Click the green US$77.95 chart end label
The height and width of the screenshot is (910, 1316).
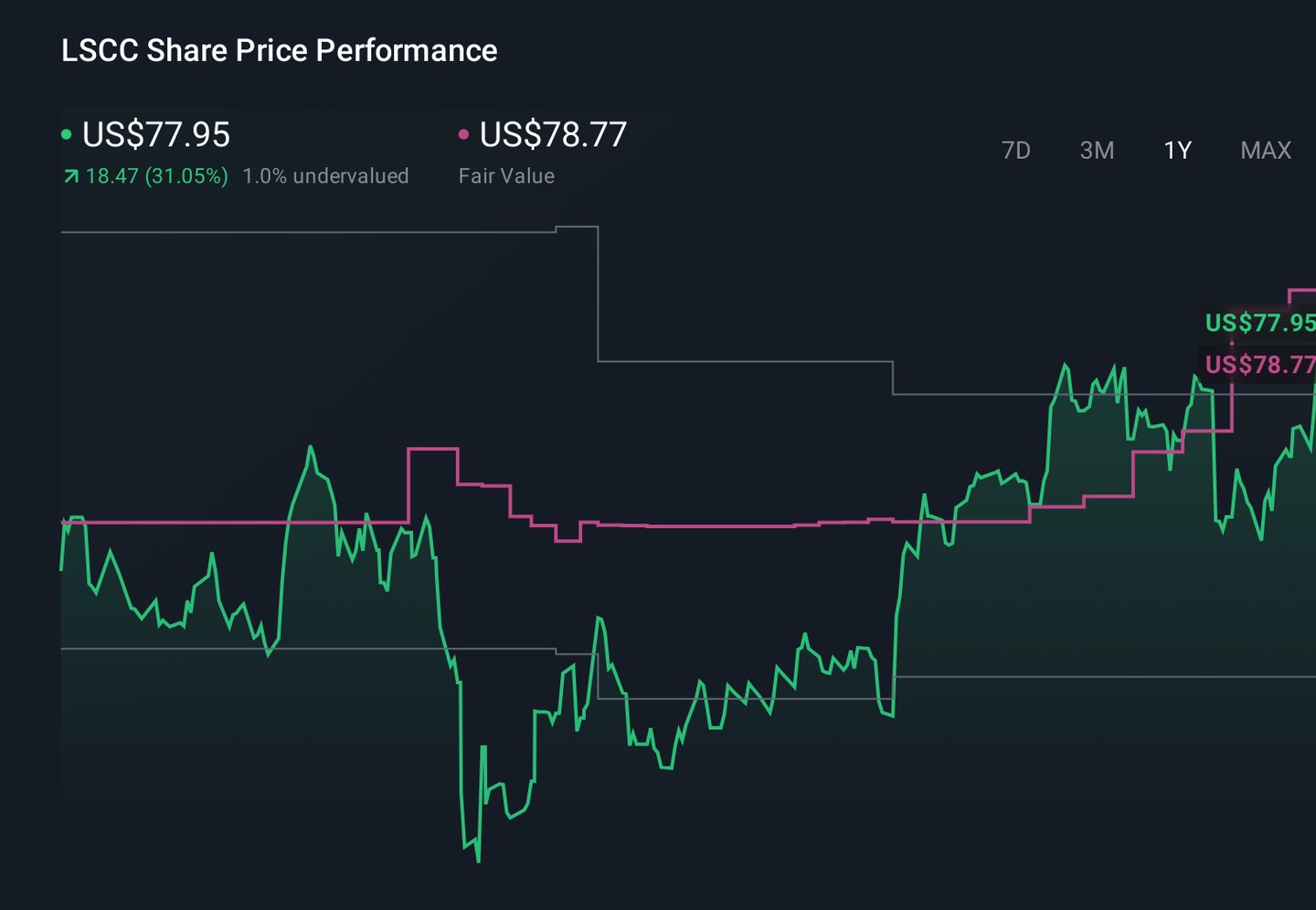click(1259, 323)
